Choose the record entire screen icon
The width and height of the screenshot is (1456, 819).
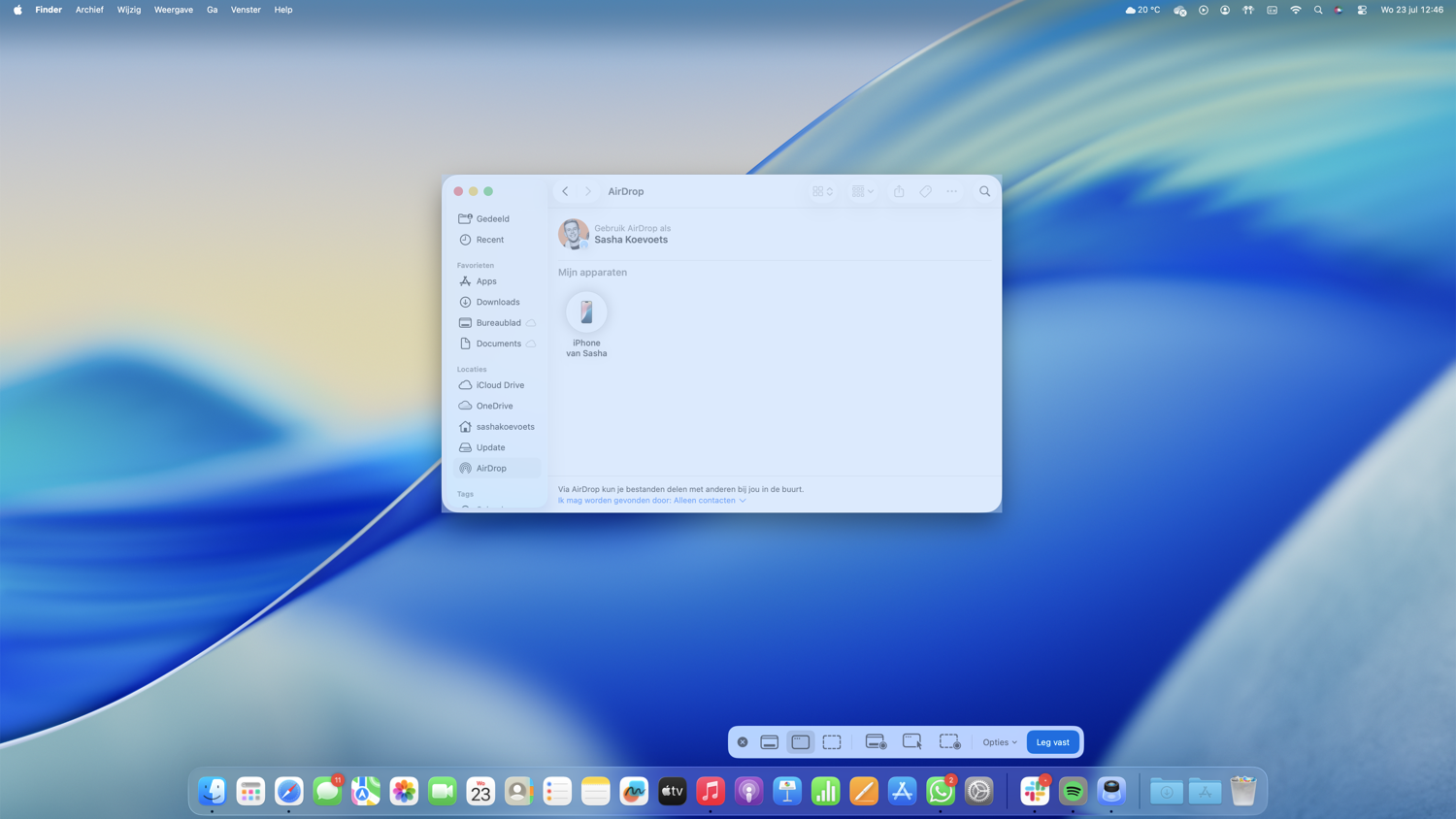click(876, 742)
